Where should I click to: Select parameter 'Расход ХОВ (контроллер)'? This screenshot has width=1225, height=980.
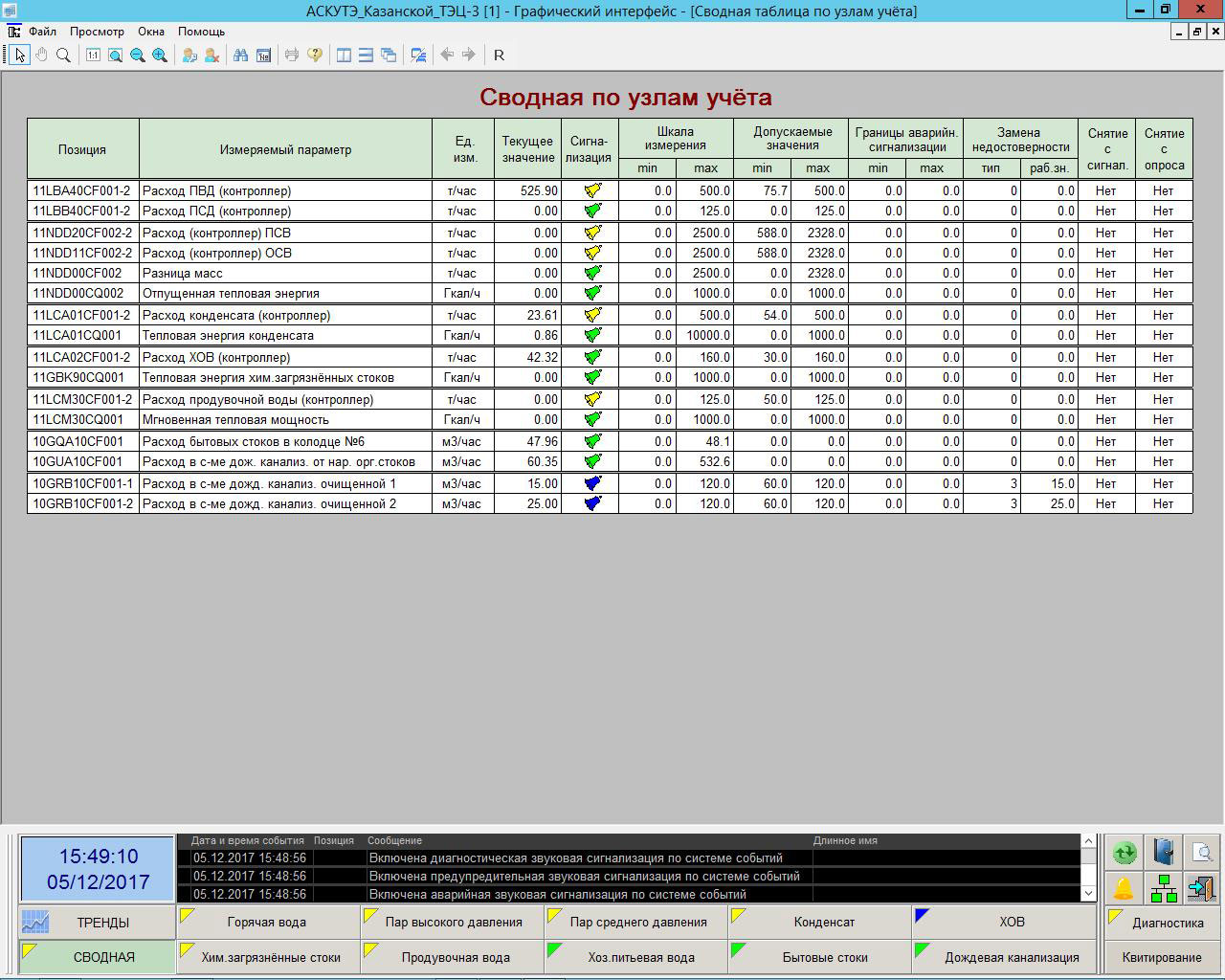tap(285, 357)
